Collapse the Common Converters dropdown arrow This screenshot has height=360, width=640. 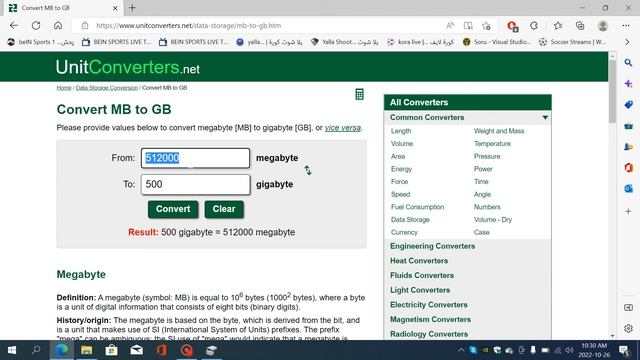(545, 118)
